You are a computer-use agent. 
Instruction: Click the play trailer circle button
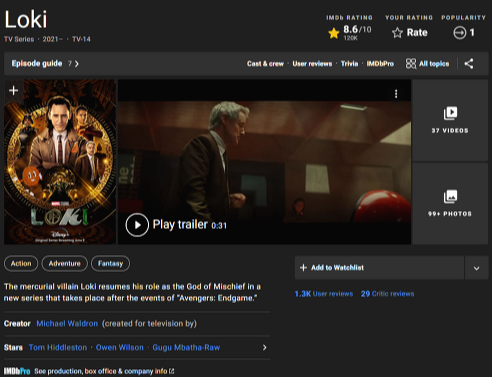tap(137, 225)
